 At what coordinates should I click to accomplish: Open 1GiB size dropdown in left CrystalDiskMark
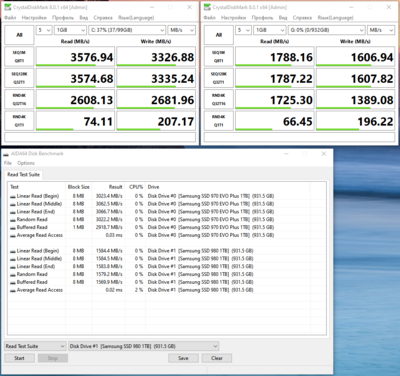[70, 30]
